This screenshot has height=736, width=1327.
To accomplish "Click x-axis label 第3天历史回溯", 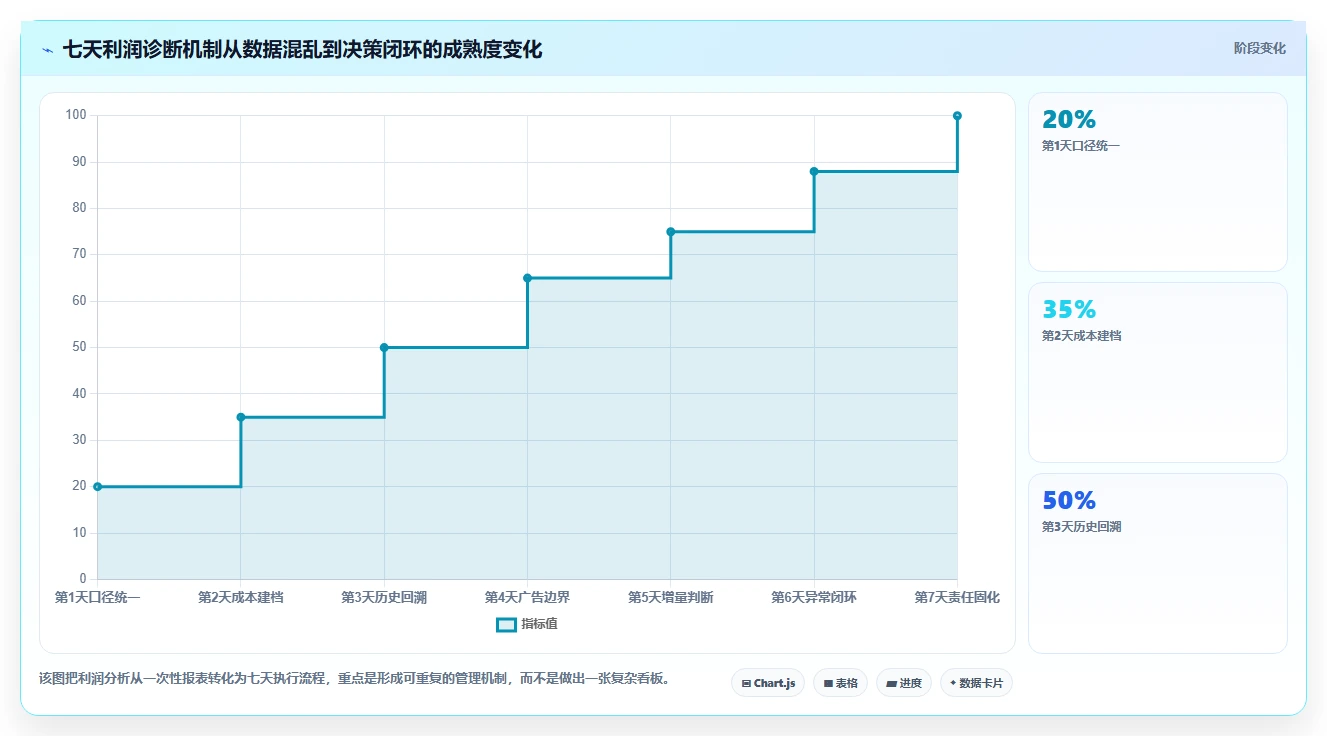I will tap(384, 598).
